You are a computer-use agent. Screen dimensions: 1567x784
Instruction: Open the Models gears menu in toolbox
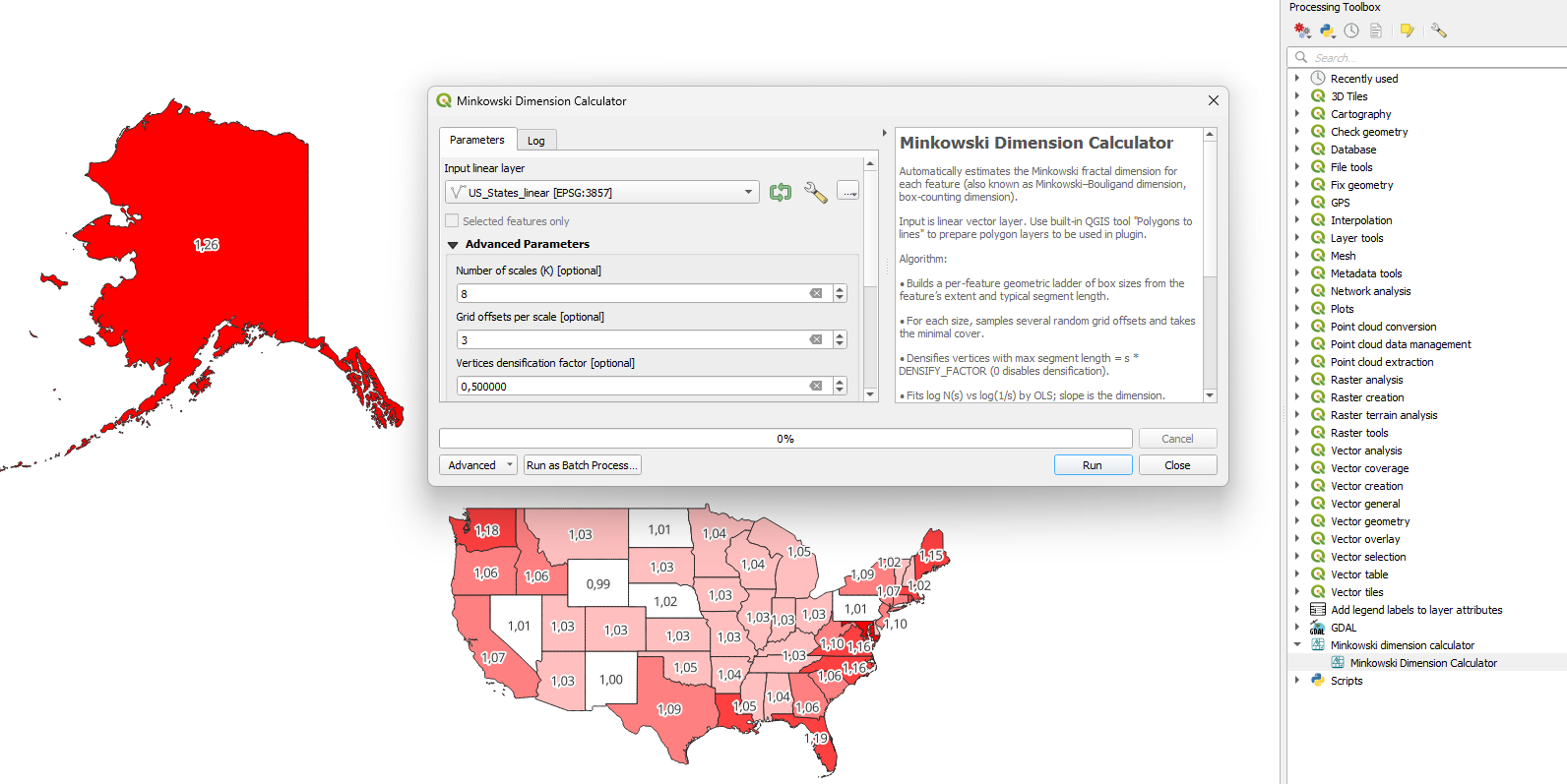pos(1302,30)
